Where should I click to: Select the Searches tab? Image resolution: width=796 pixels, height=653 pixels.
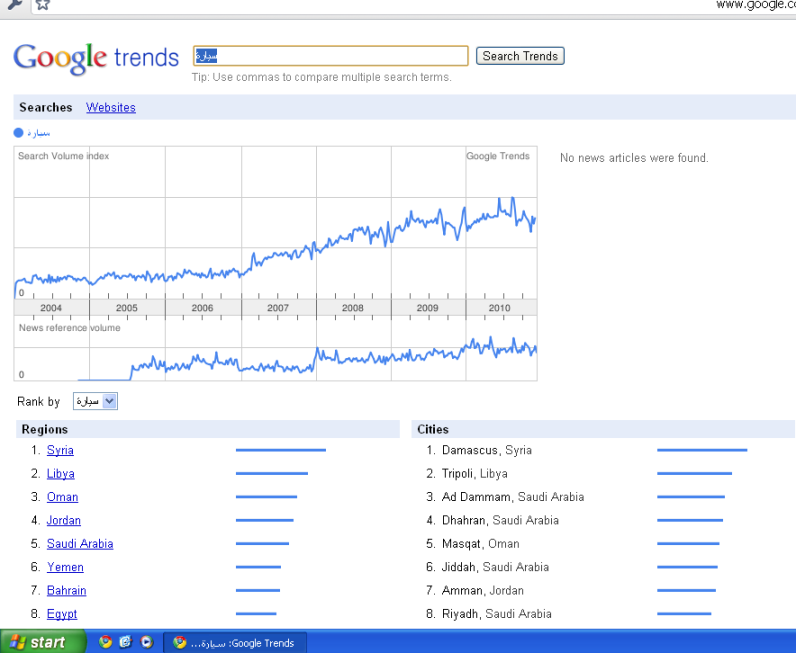tap(46, 108)
